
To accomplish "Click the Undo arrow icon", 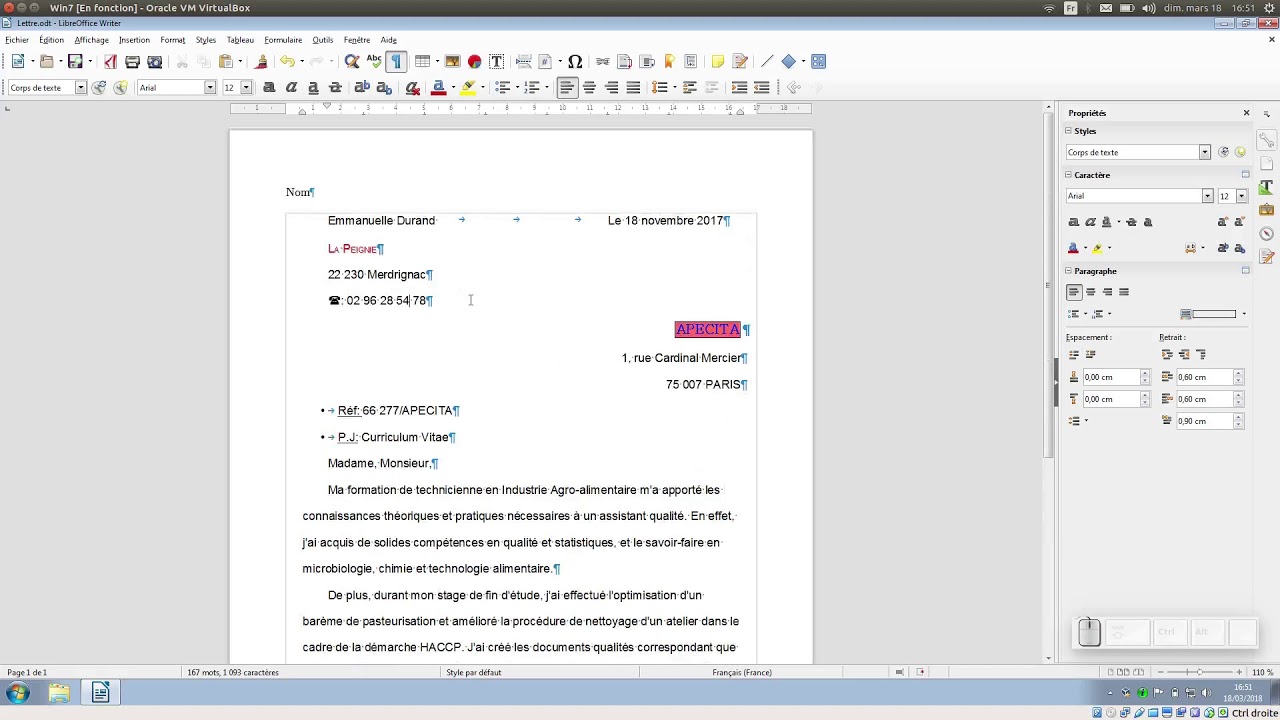I will coord(287,62).
